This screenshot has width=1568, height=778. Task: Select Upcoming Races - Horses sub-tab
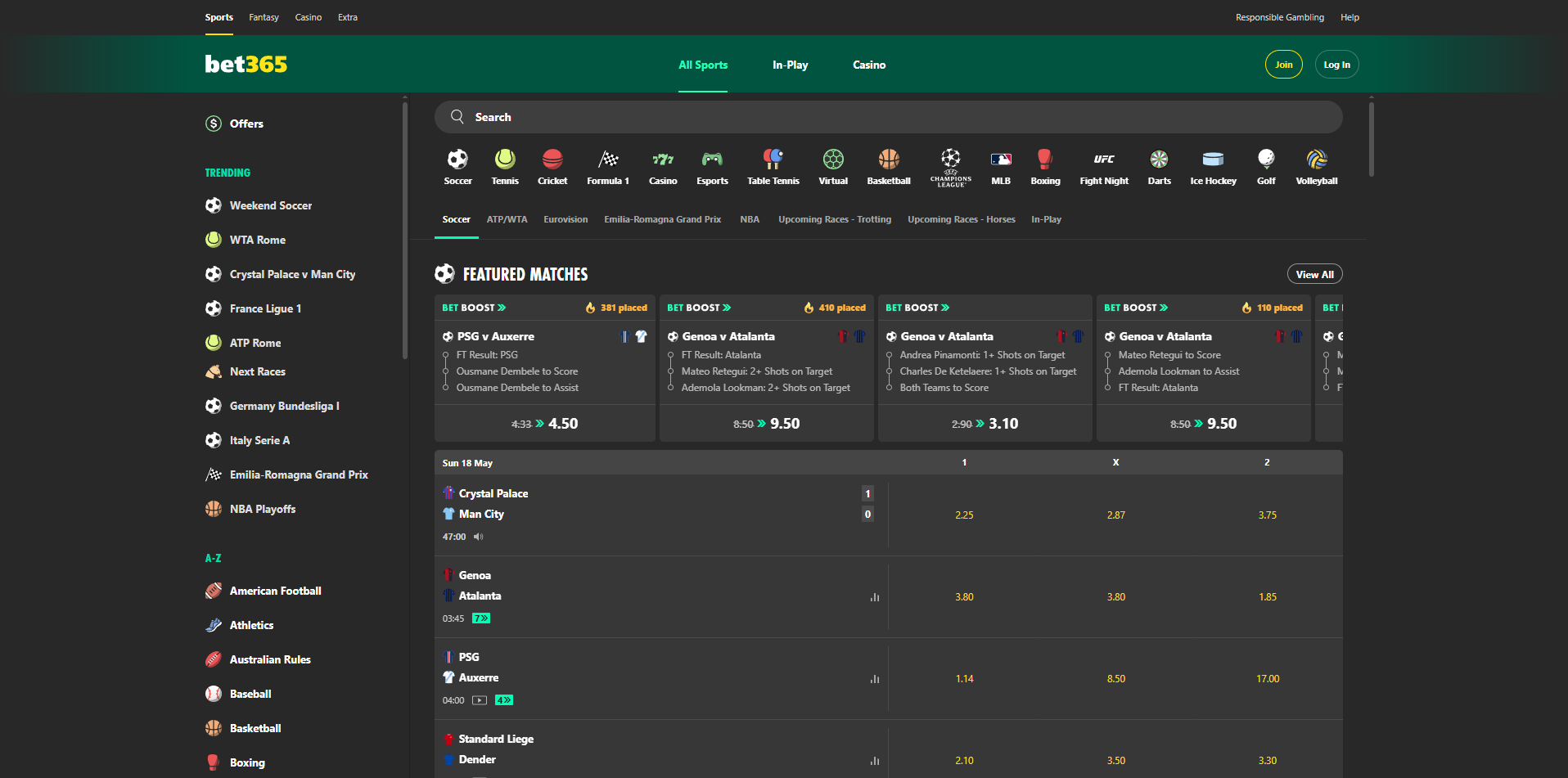click(x=962, y=219)
